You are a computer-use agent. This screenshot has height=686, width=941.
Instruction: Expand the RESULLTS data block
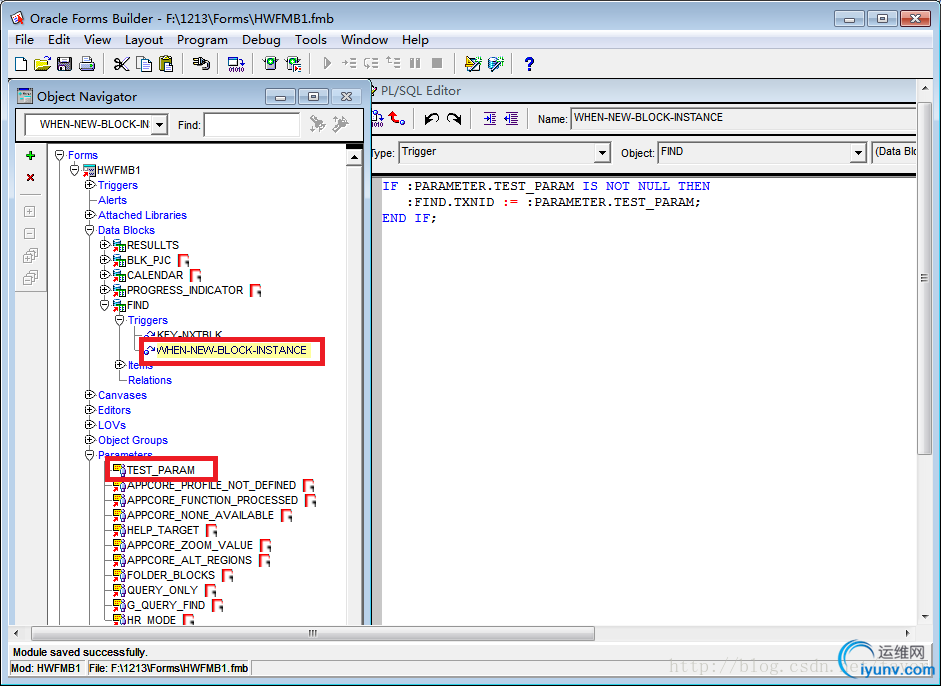(x=104, y=245)
